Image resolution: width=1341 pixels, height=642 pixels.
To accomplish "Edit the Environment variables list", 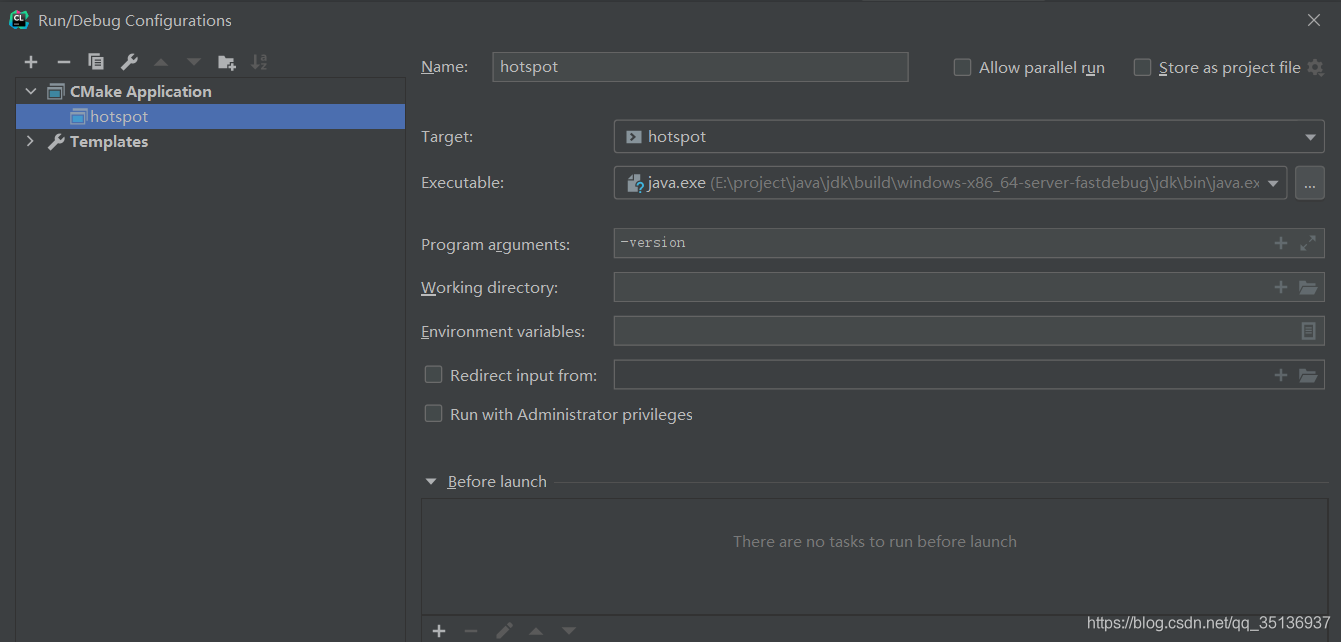I will click(x=1308, y=331).
